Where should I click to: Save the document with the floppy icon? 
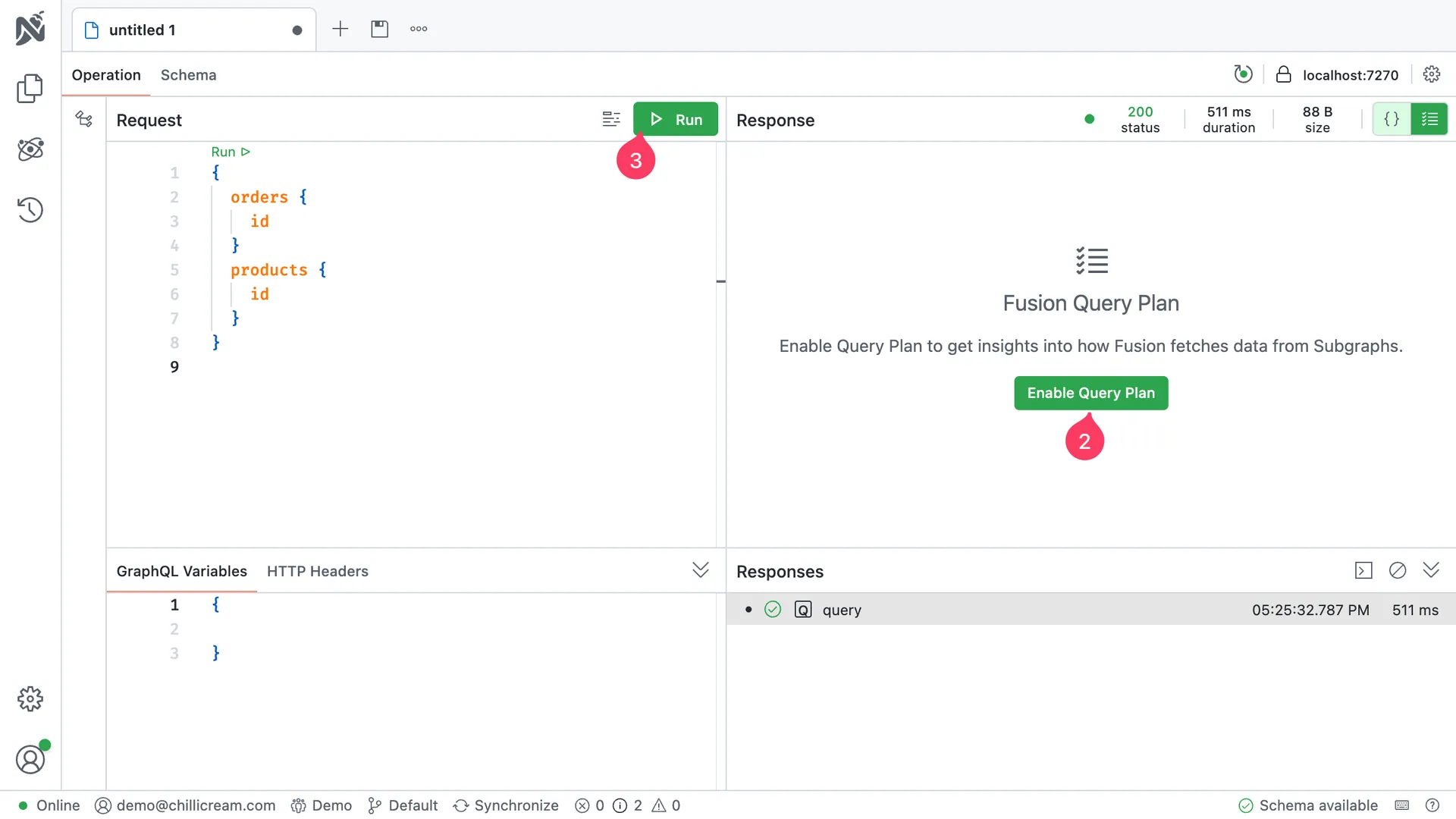point(379,29)
